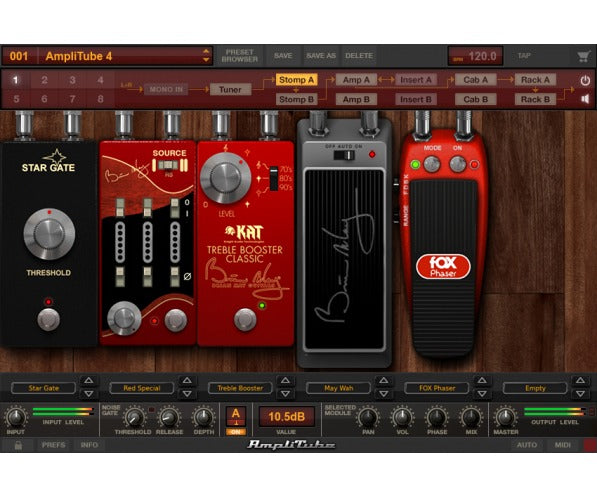Click the Input knob
This screenshot has width=597, height=497.
pos(16,417)
